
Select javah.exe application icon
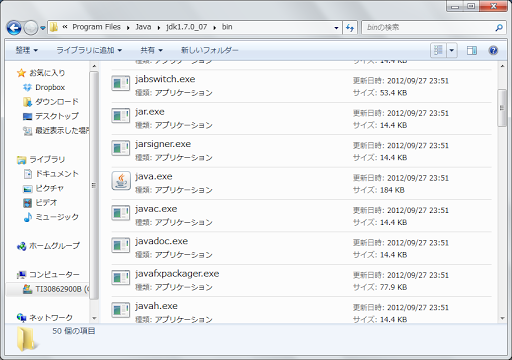click(120, 310)
